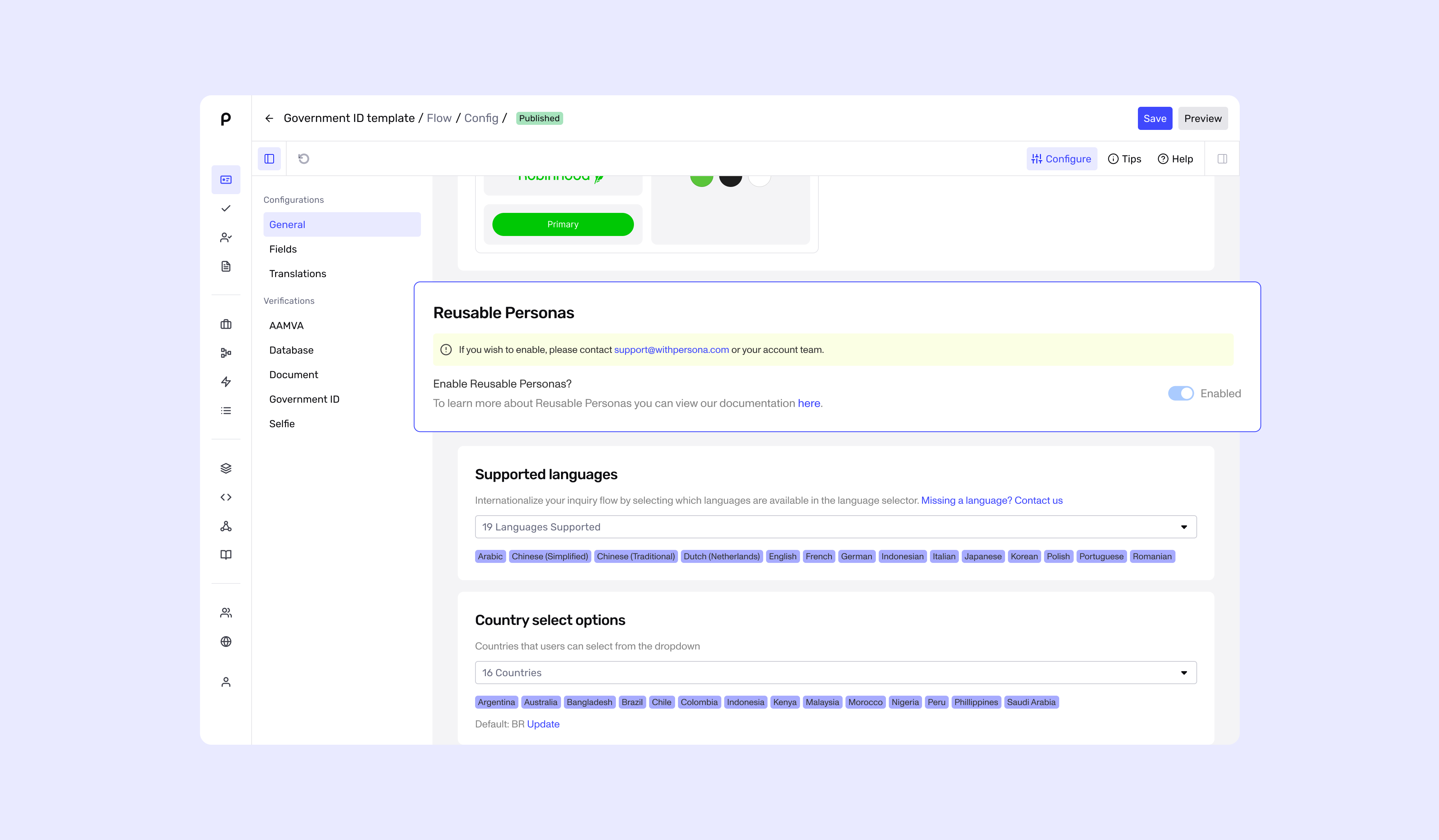Open the document sidebar icon
The width and height of the screenshot is (1439, 840).
point(226,267)
